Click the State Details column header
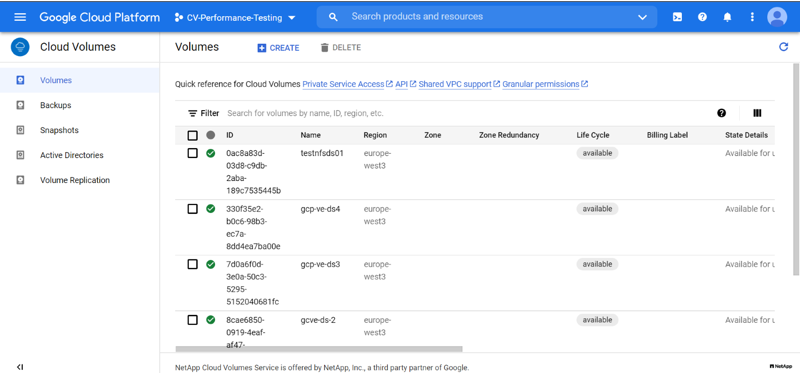The height and width of the screenshot is (373, 800). pos(746,135)
